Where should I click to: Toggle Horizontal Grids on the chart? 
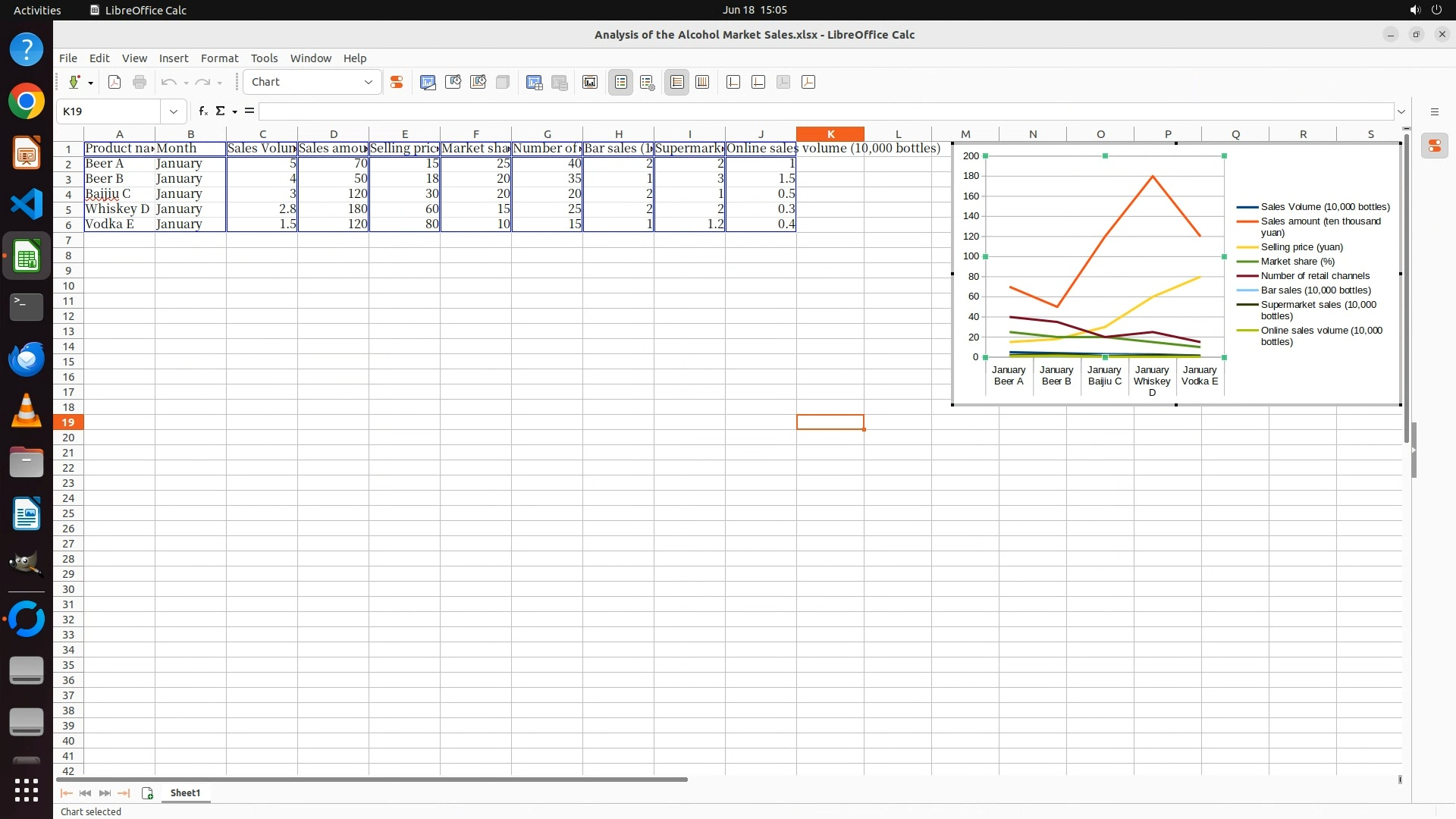[677, 82]
